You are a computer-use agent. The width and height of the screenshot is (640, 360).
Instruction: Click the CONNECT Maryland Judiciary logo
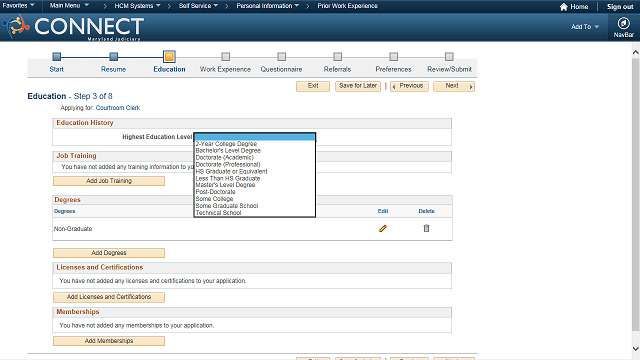[73, 27]
